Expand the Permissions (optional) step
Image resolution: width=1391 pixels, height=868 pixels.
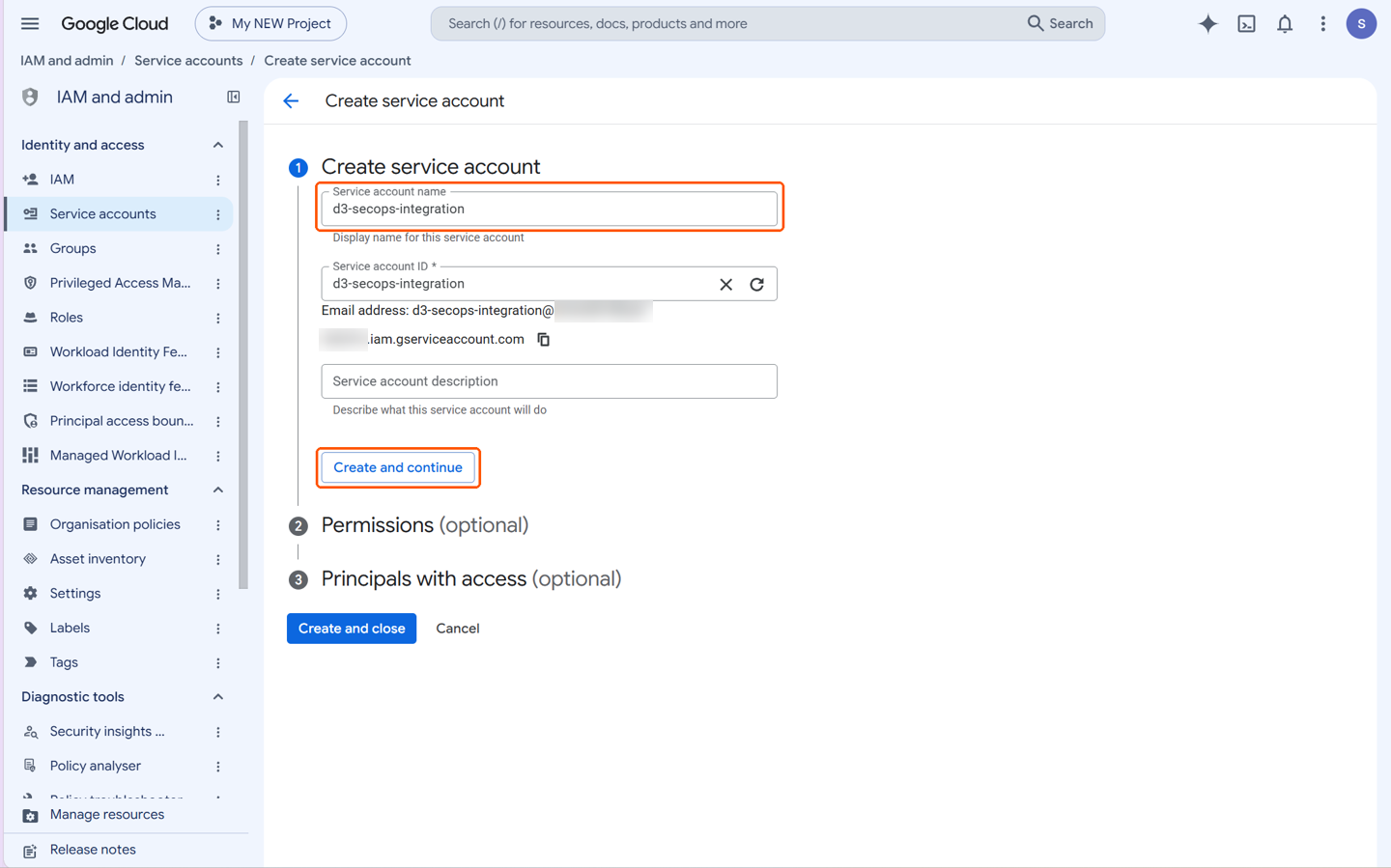pos(424,525)
